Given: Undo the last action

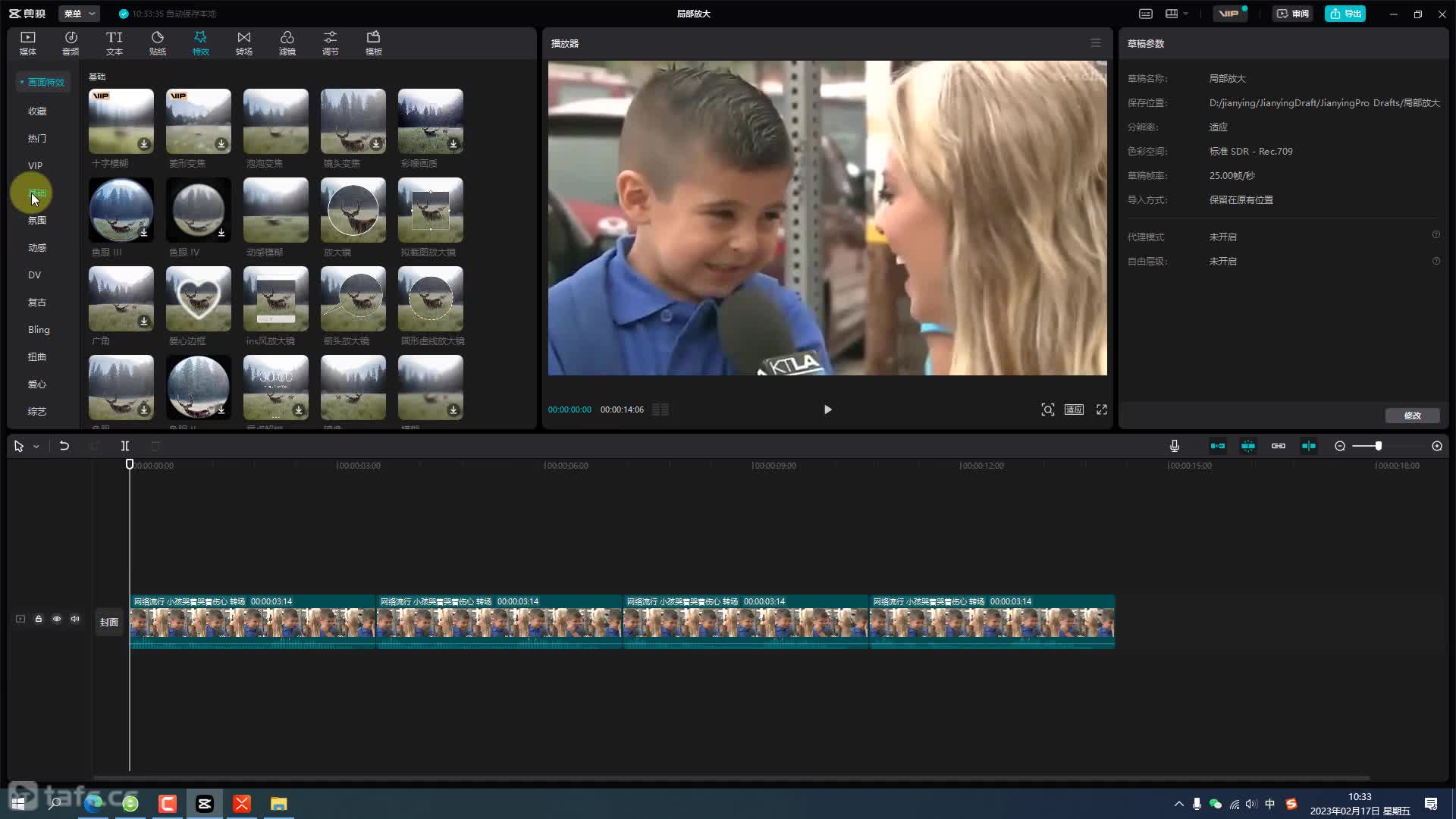Looking at the screenshot, I should pyautogui.click(x=64, y=446).
